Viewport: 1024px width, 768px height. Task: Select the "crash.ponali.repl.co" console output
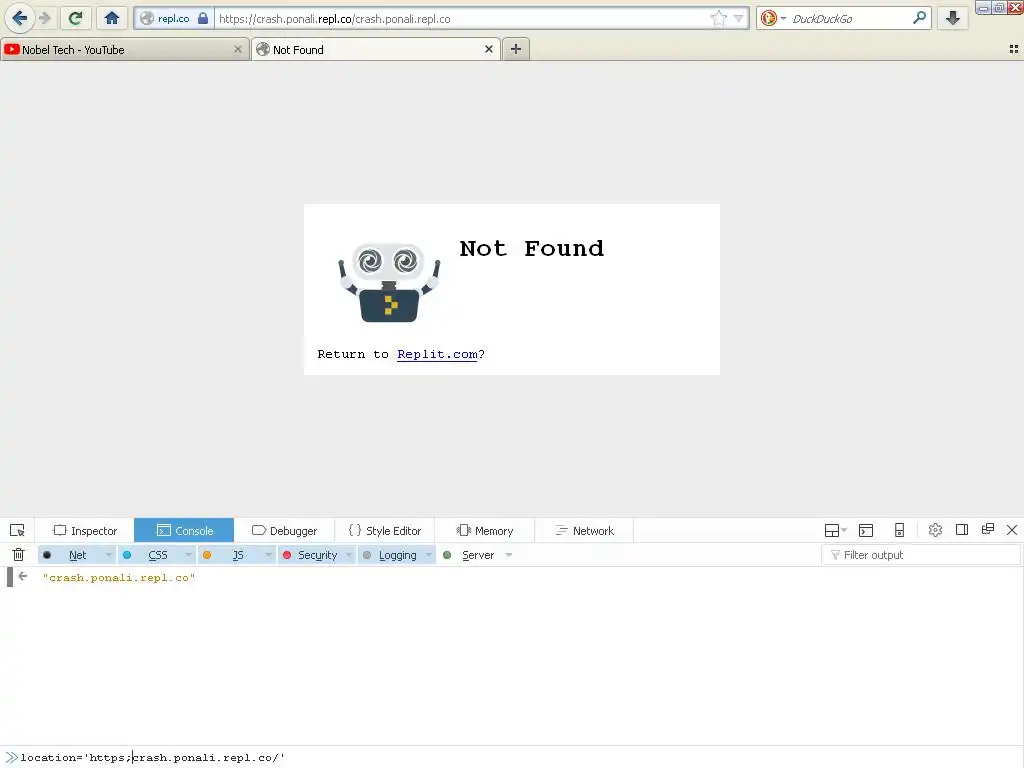point(119,578)
